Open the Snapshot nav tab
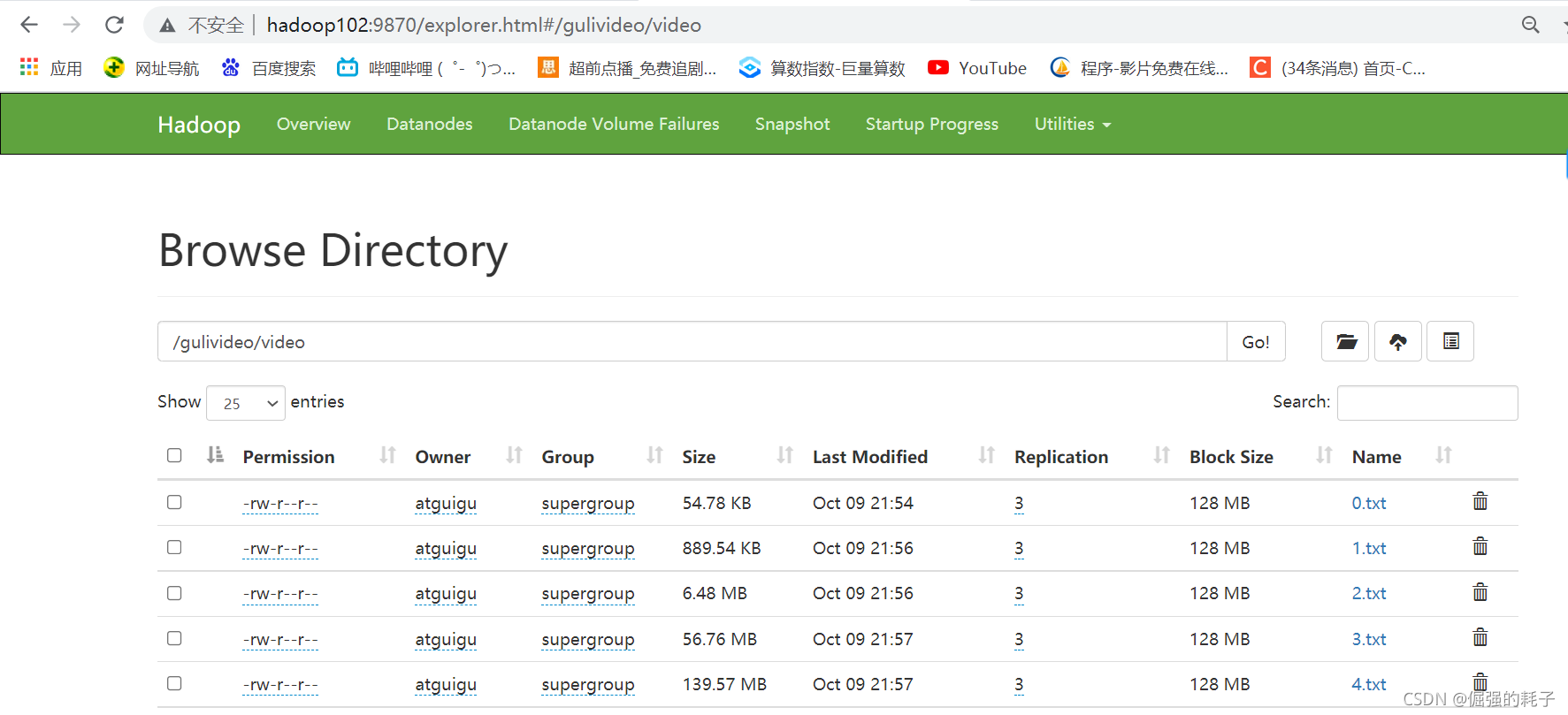This screenshot has height=715, width=1568. tap(792, 125)
